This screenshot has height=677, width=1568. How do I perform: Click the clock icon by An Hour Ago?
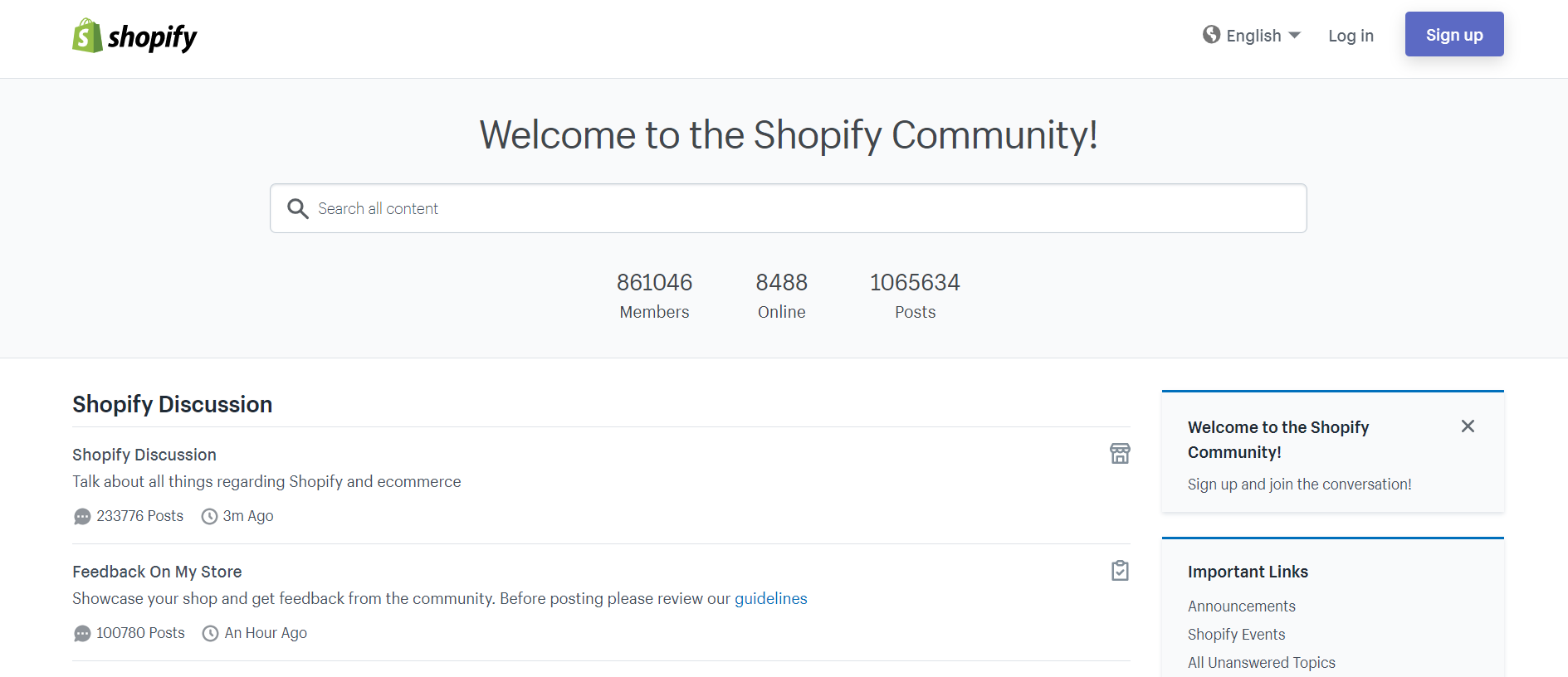[x=211, y=634]
